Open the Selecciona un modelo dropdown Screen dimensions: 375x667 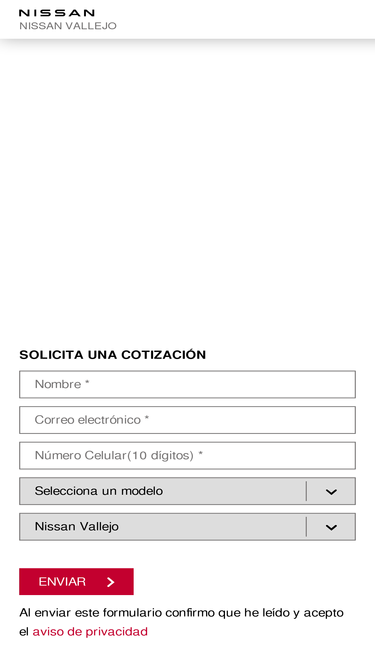[x=188, y=491]
